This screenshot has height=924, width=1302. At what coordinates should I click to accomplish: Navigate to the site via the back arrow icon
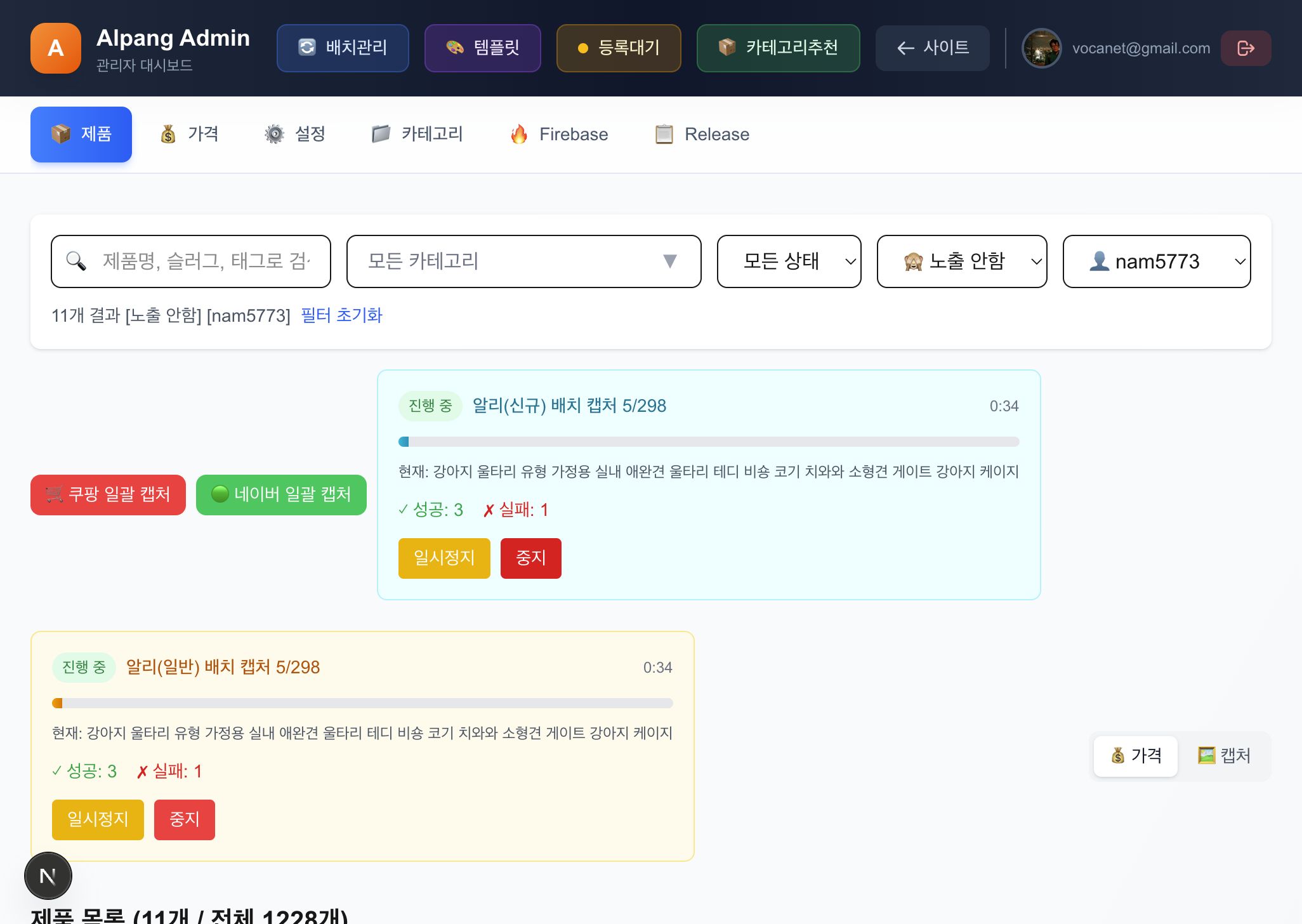(905, 48)
